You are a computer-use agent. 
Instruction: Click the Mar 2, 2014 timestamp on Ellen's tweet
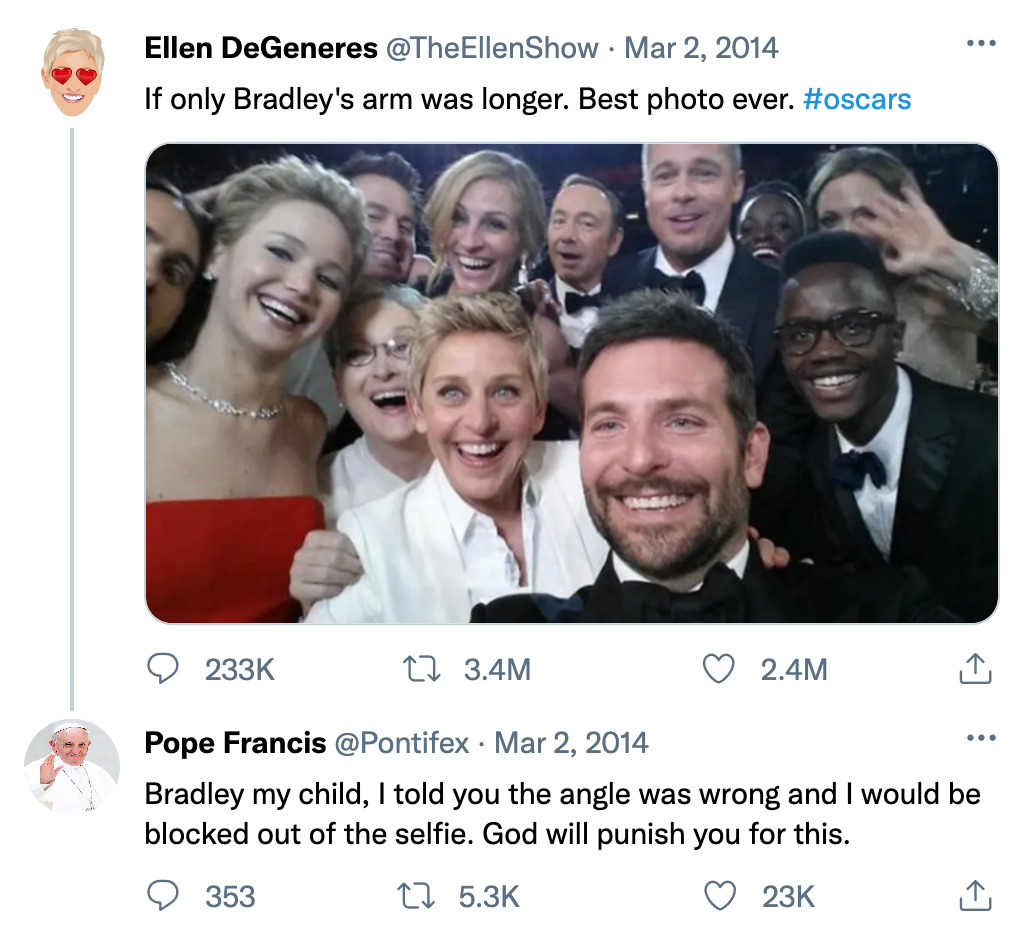pyautogui.click(x=701, y=48)
